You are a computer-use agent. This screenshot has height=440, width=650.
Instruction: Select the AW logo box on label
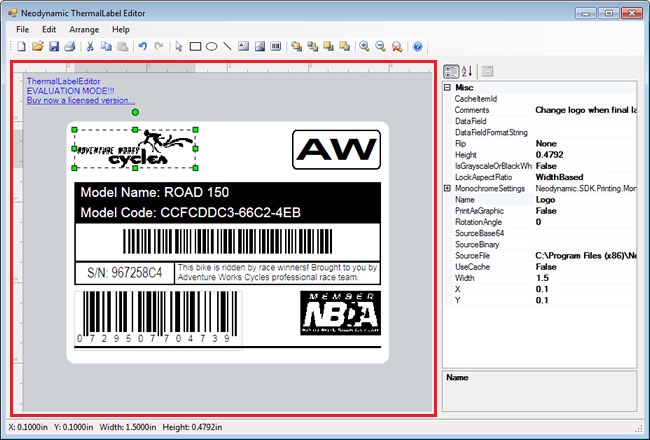337,149
